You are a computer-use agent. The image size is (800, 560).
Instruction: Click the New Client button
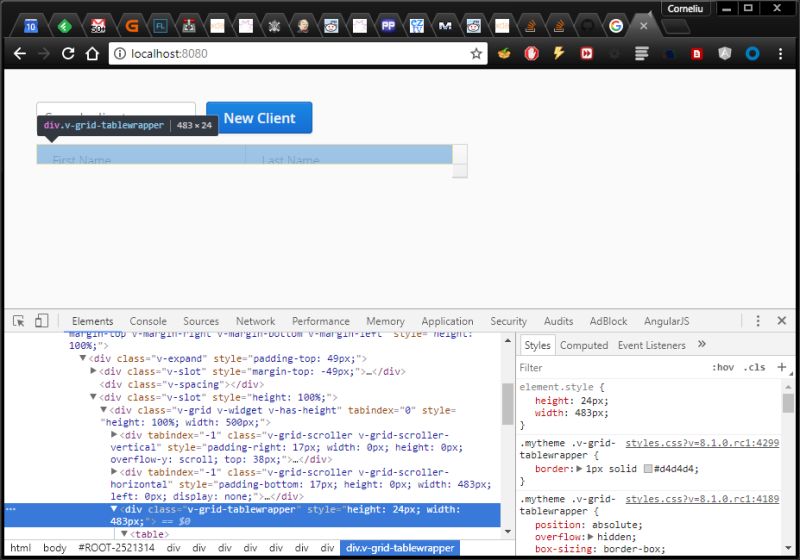click(x=259, y=118)
